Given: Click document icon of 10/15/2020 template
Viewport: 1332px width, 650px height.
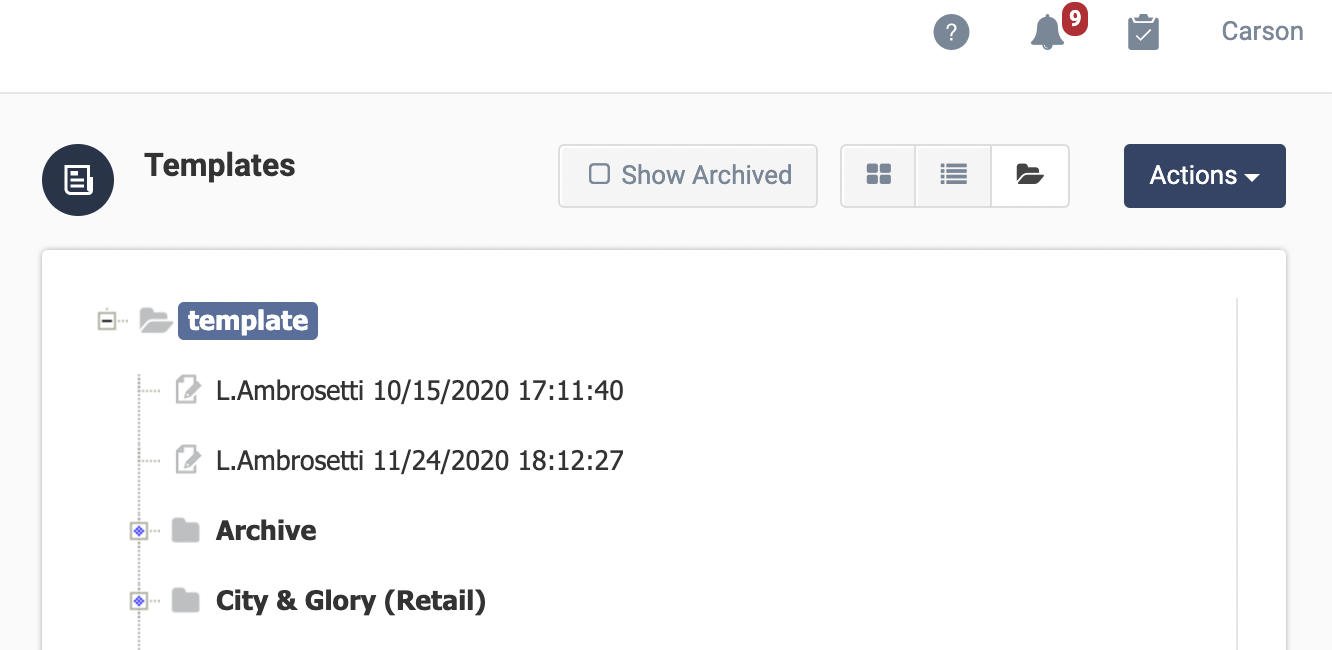Looking at the screenshot, I should click(x=187, y=390).
